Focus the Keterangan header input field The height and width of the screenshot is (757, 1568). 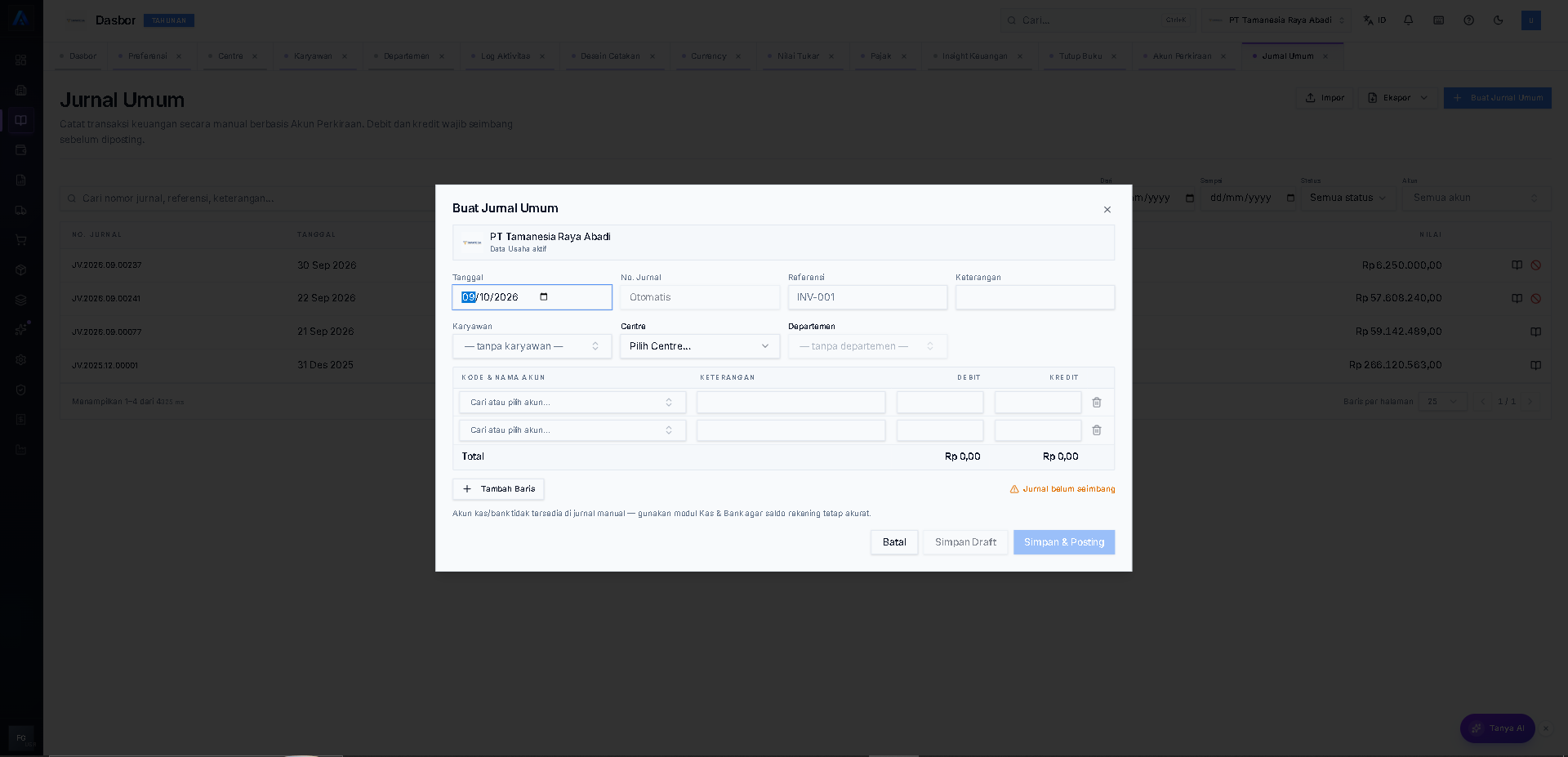pyautogui.click(x=1035, y=297)
